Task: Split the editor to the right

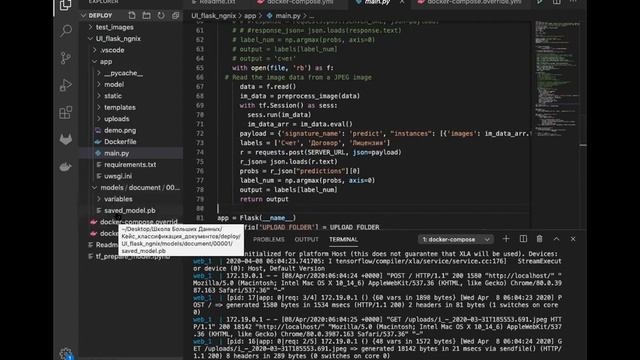Action: point(557,2)
